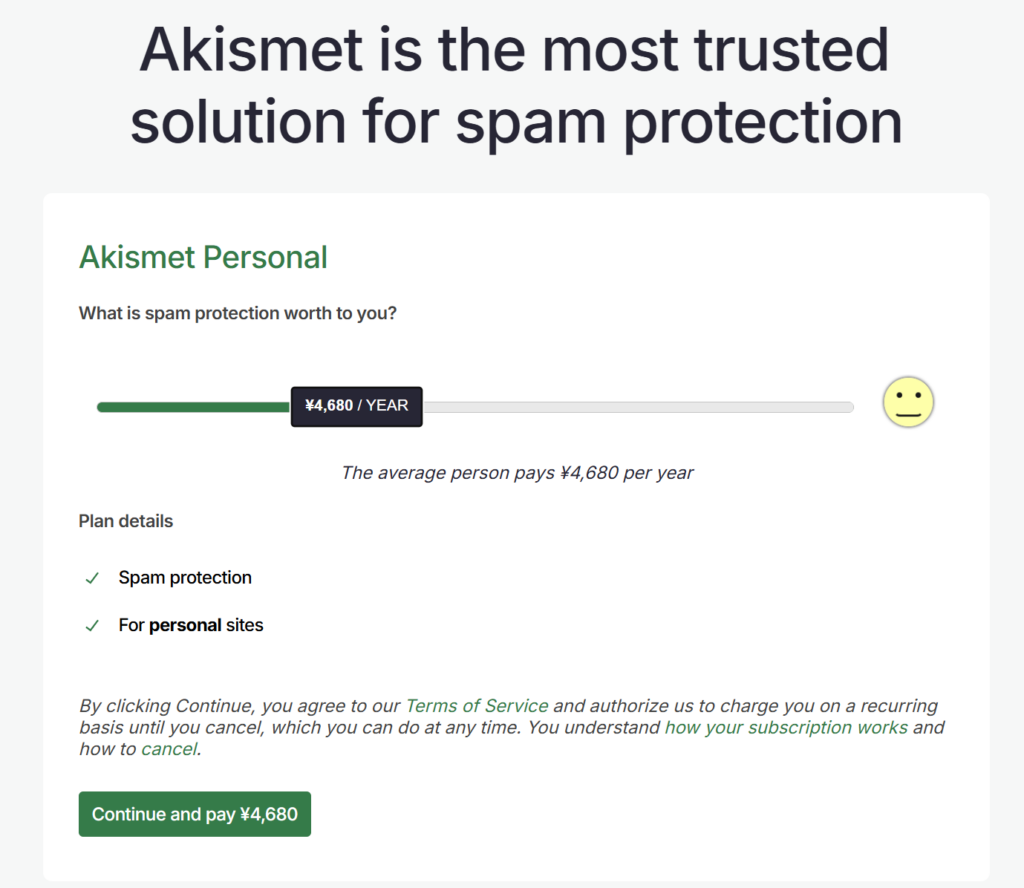This screenshot has height=888, width=1024.
Task: Open the 'how your subscription works' link
Action: tap(786, 727)
